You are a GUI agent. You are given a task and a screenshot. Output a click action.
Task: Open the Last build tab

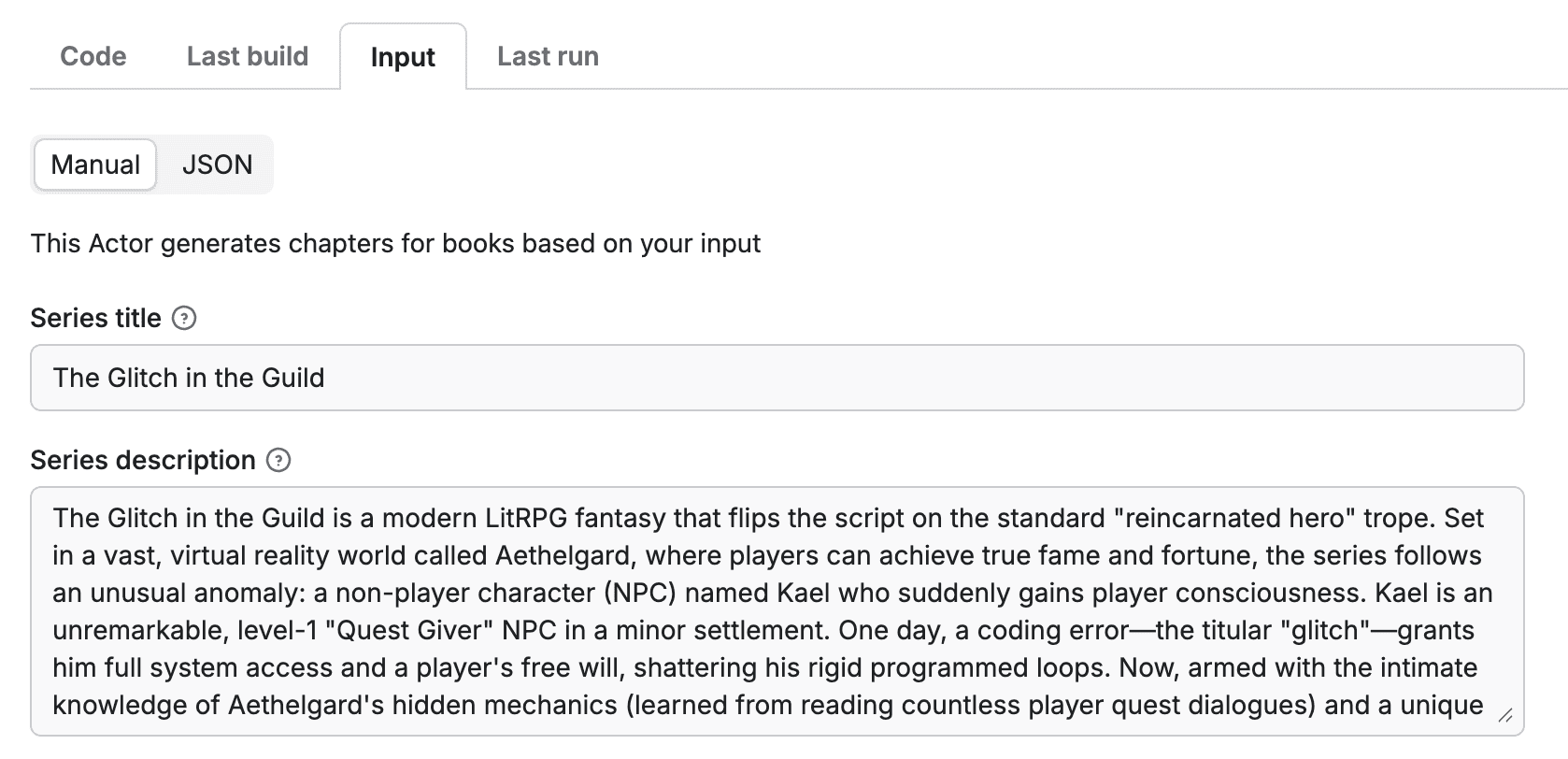point(247,56)
